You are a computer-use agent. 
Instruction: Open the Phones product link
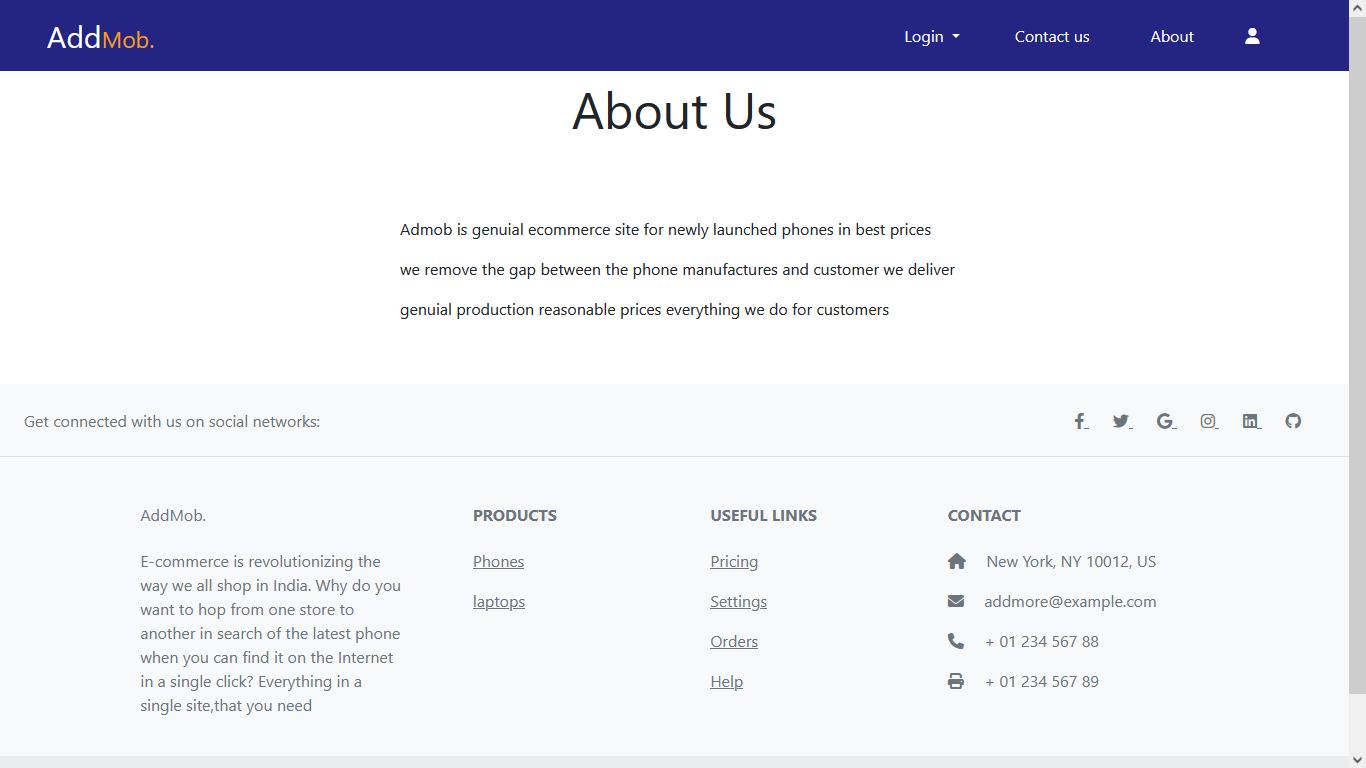point(498,561)
